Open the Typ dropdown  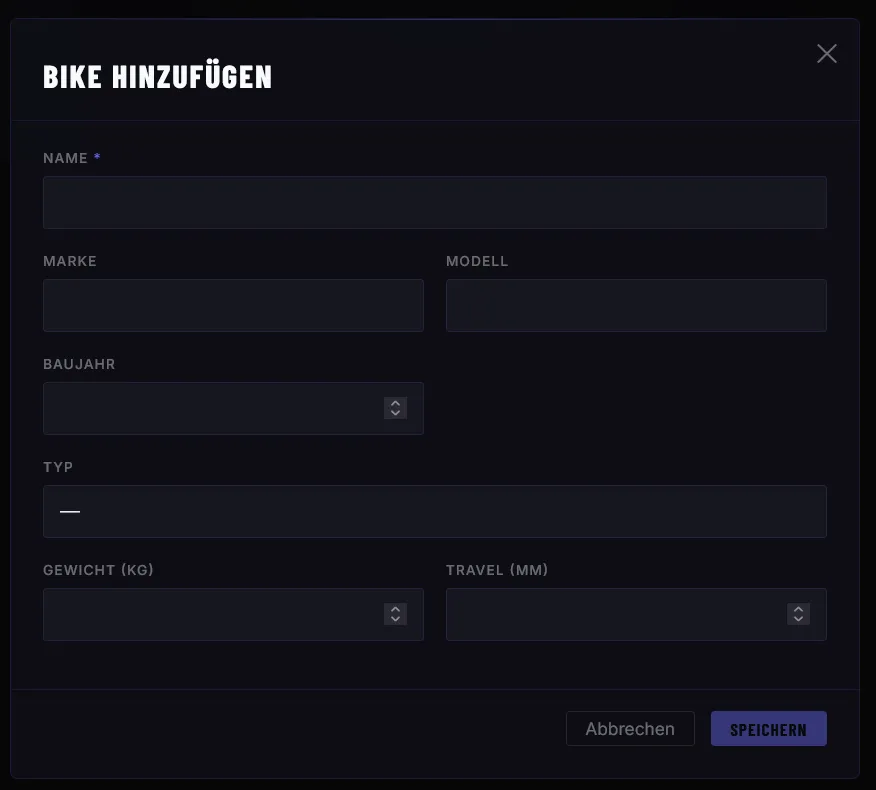pyautogui.click(x=434, y=512)
